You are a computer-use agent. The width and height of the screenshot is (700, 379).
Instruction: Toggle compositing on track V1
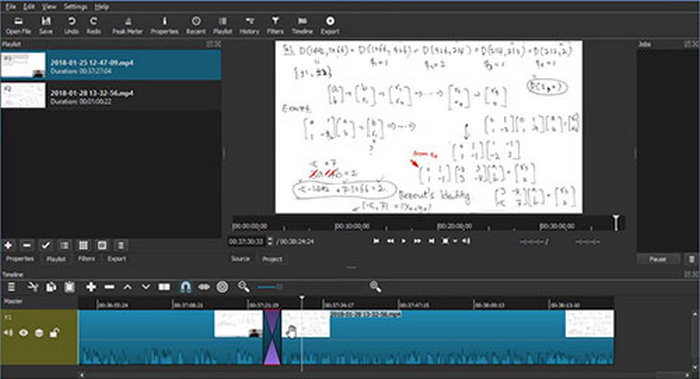(x=39, y=333)
